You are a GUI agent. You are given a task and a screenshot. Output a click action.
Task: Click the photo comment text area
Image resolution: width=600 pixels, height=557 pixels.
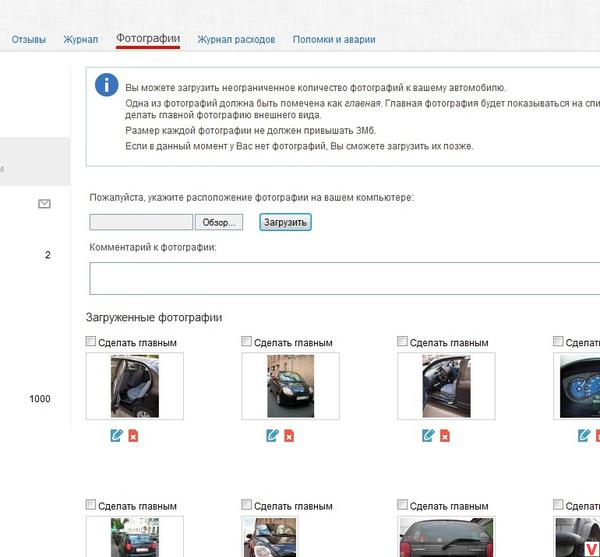pyautogui.click(x=344, y=278)
